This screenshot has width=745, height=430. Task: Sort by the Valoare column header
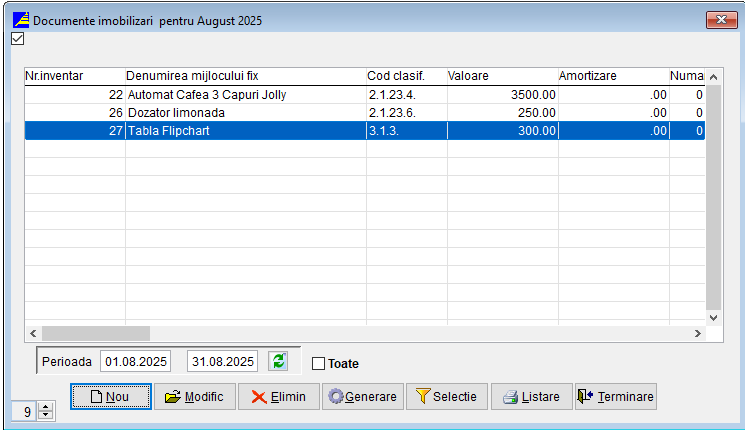pyautogui.click(x=500, y=76)
